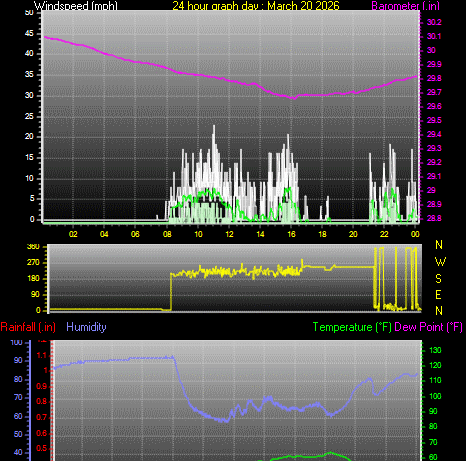Click the 180 wind direction degree label
This screenshot has height=461, width=466.
point(33,278)
